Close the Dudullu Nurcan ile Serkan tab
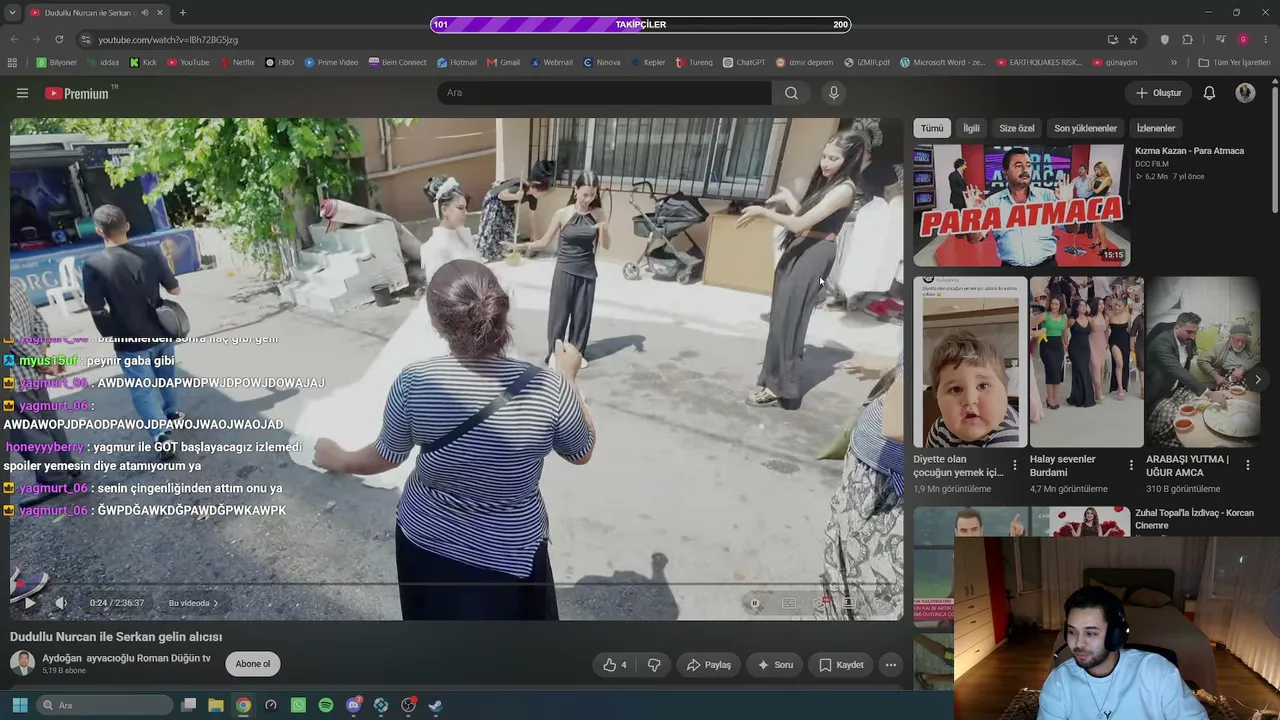 (x=160, y=13)
